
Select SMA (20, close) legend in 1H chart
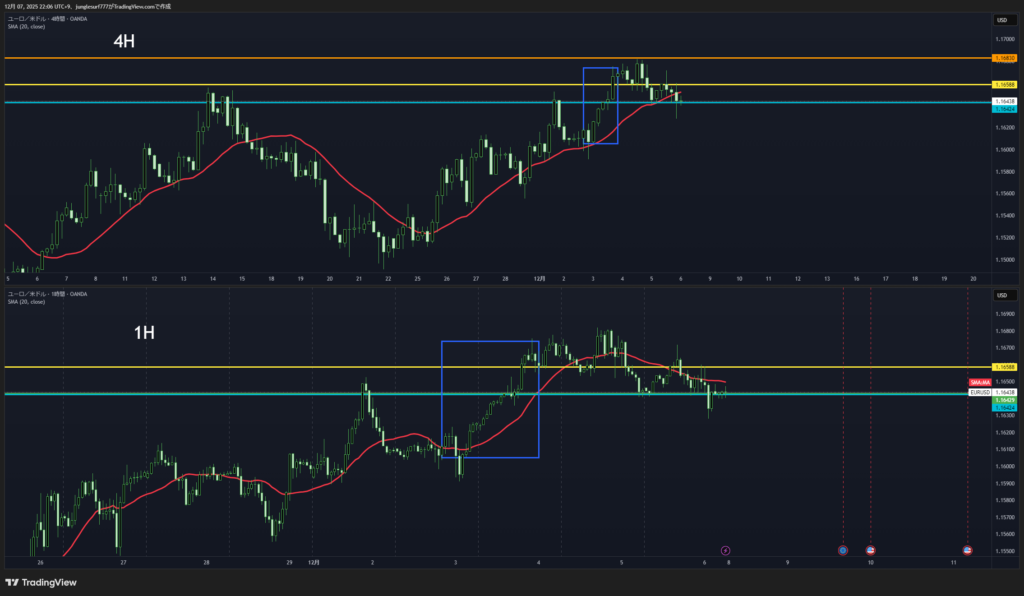pos(25,301)
